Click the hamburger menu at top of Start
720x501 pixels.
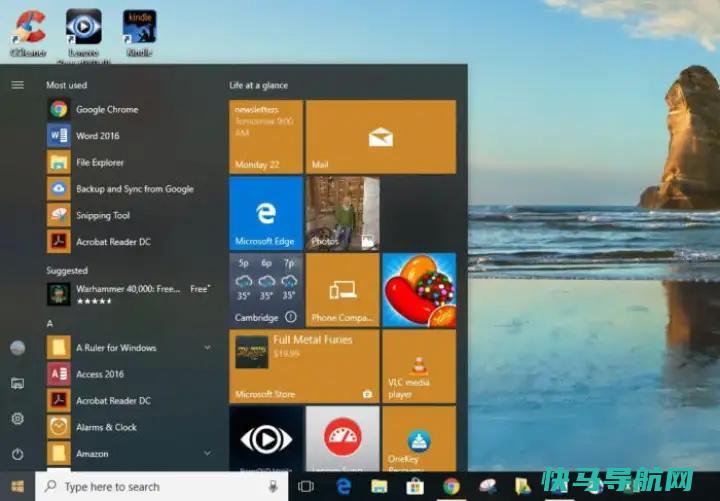[x=17, y=85]
